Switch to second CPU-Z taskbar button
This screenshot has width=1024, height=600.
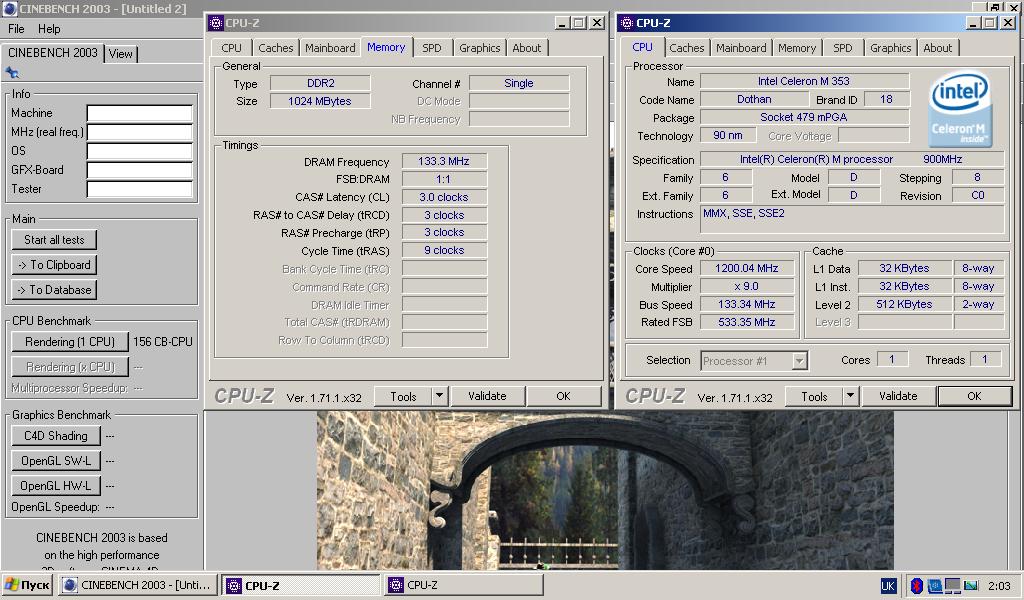click(x=462, y=585)
